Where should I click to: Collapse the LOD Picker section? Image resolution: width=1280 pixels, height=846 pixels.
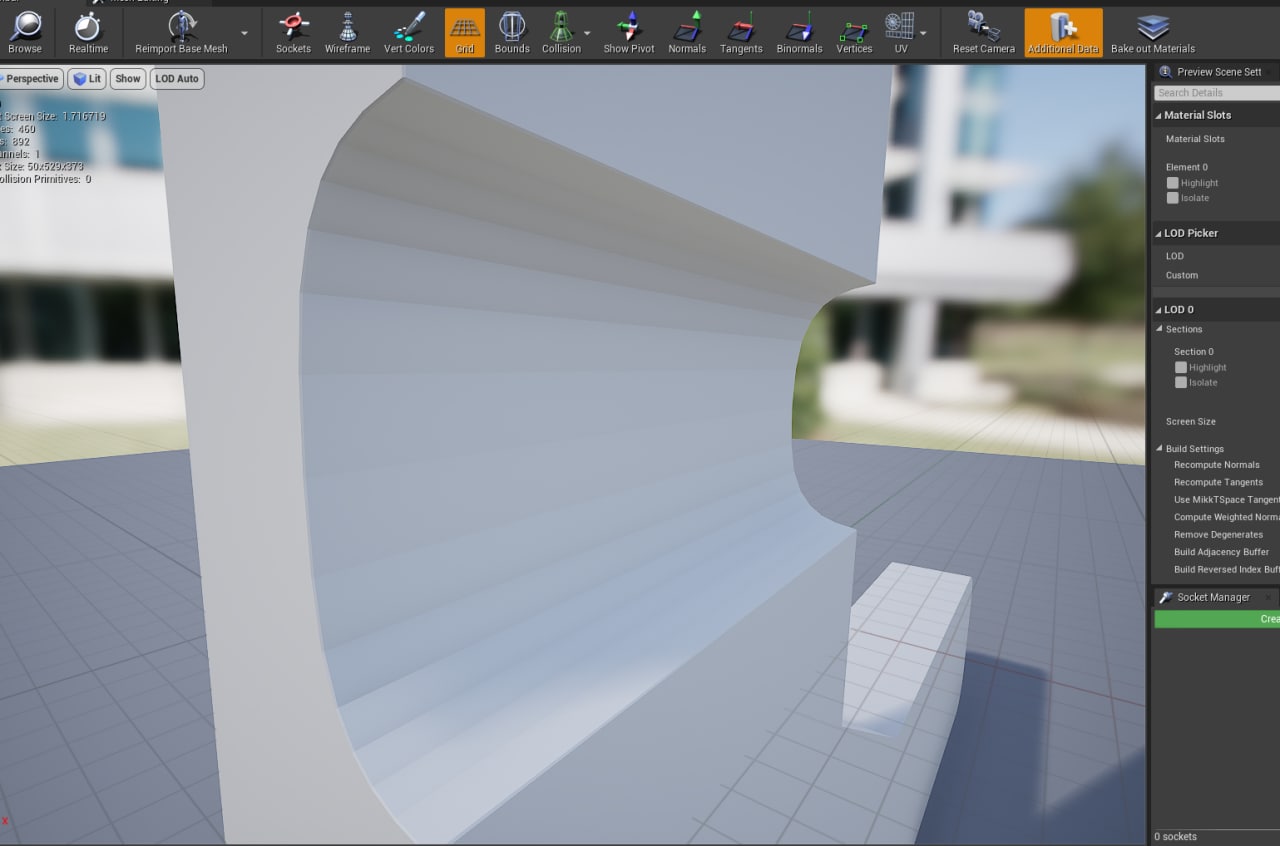click(1159, 233)
